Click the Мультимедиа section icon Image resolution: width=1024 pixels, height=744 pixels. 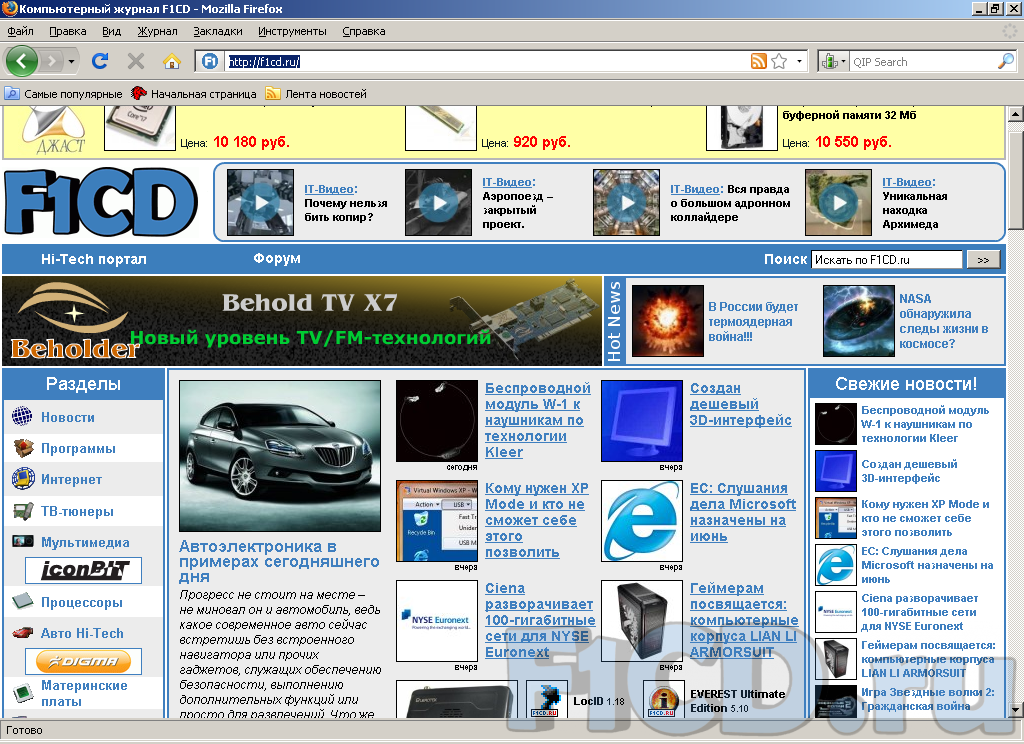tap(23, 542)
